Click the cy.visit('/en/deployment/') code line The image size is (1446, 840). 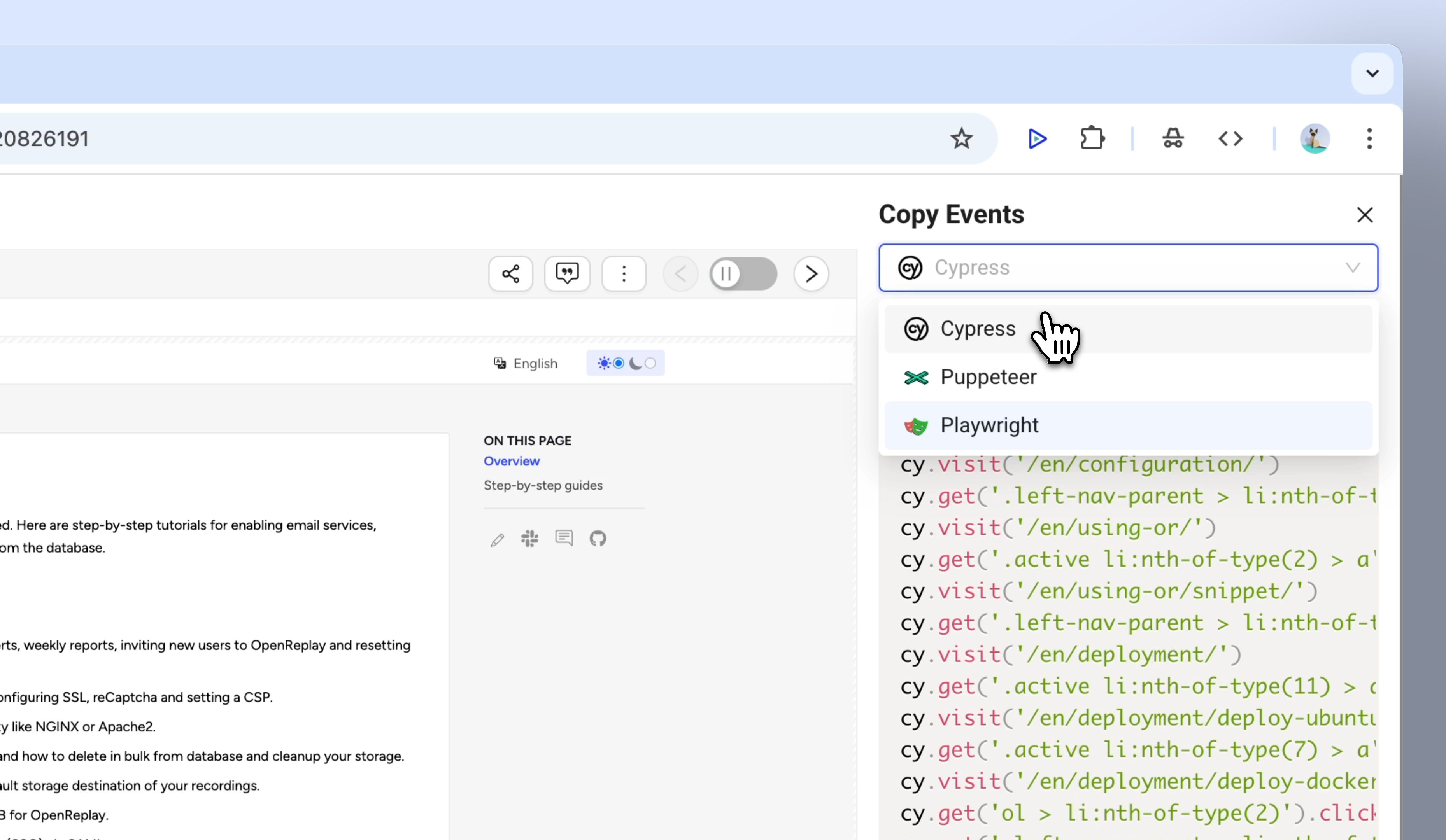pyautogui.click(x=1071, y=654)
